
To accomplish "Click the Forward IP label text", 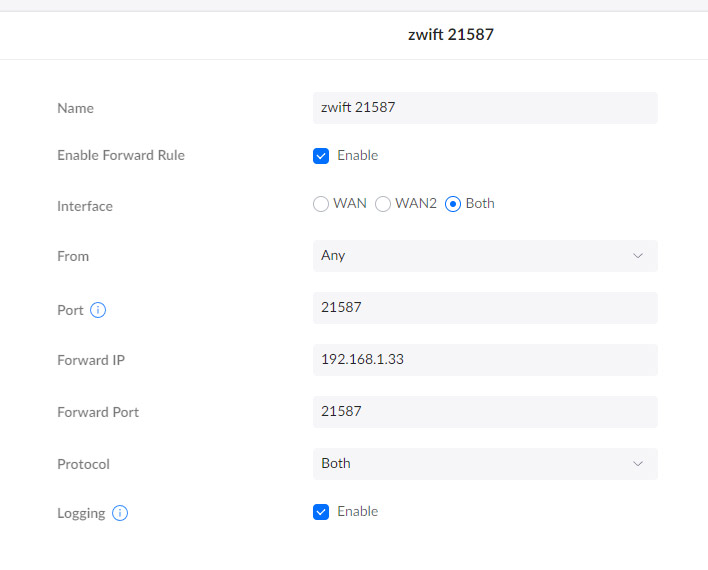I will pyautogui.click(x=91, y=360).
